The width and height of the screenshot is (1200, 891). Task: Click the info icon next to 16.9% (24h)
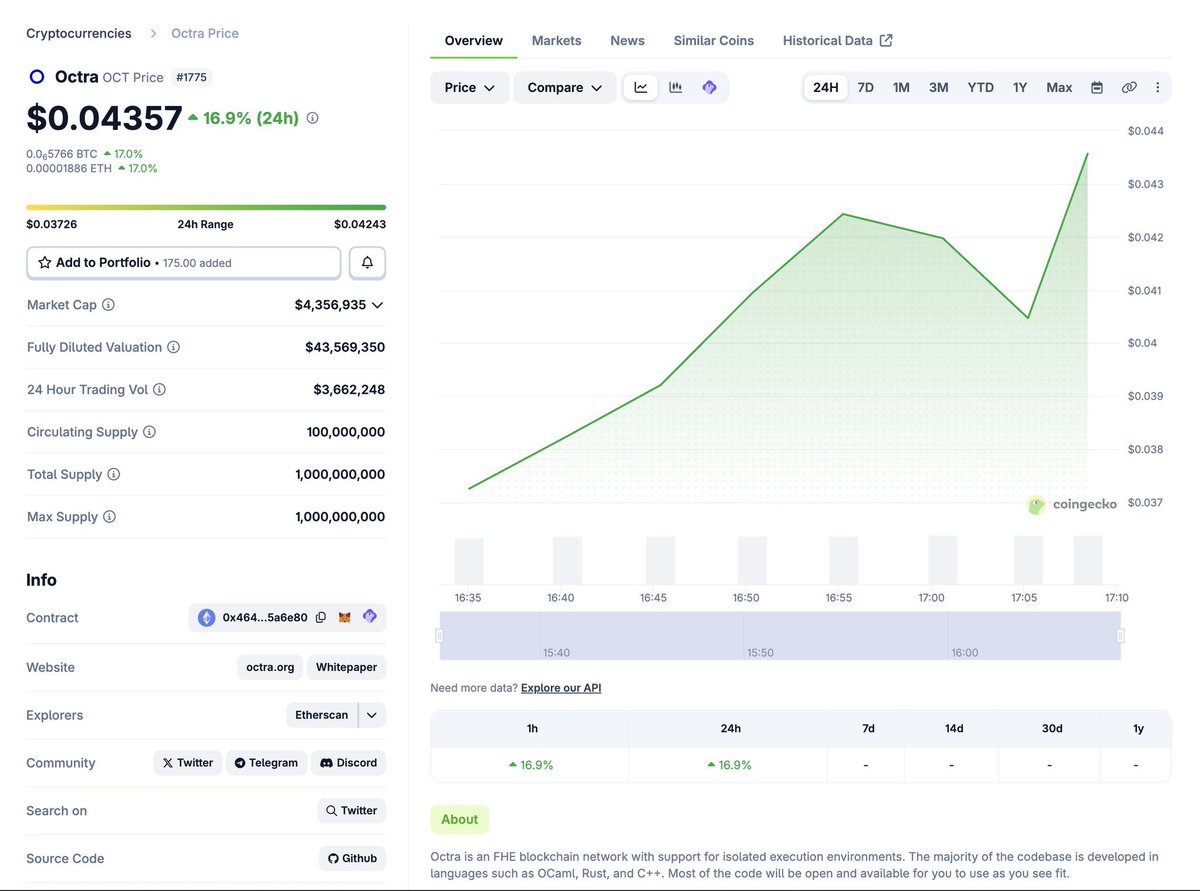click(x=312, y=118)
